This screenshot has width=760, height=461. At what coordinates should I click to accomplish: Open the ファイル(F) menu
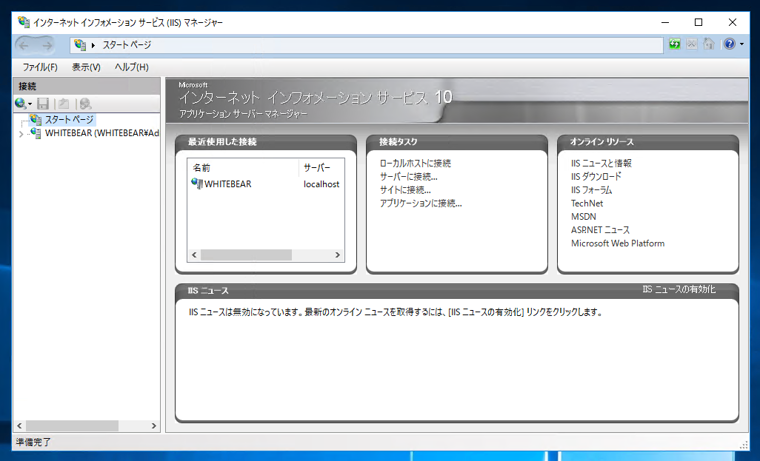[x=40, y=67]
